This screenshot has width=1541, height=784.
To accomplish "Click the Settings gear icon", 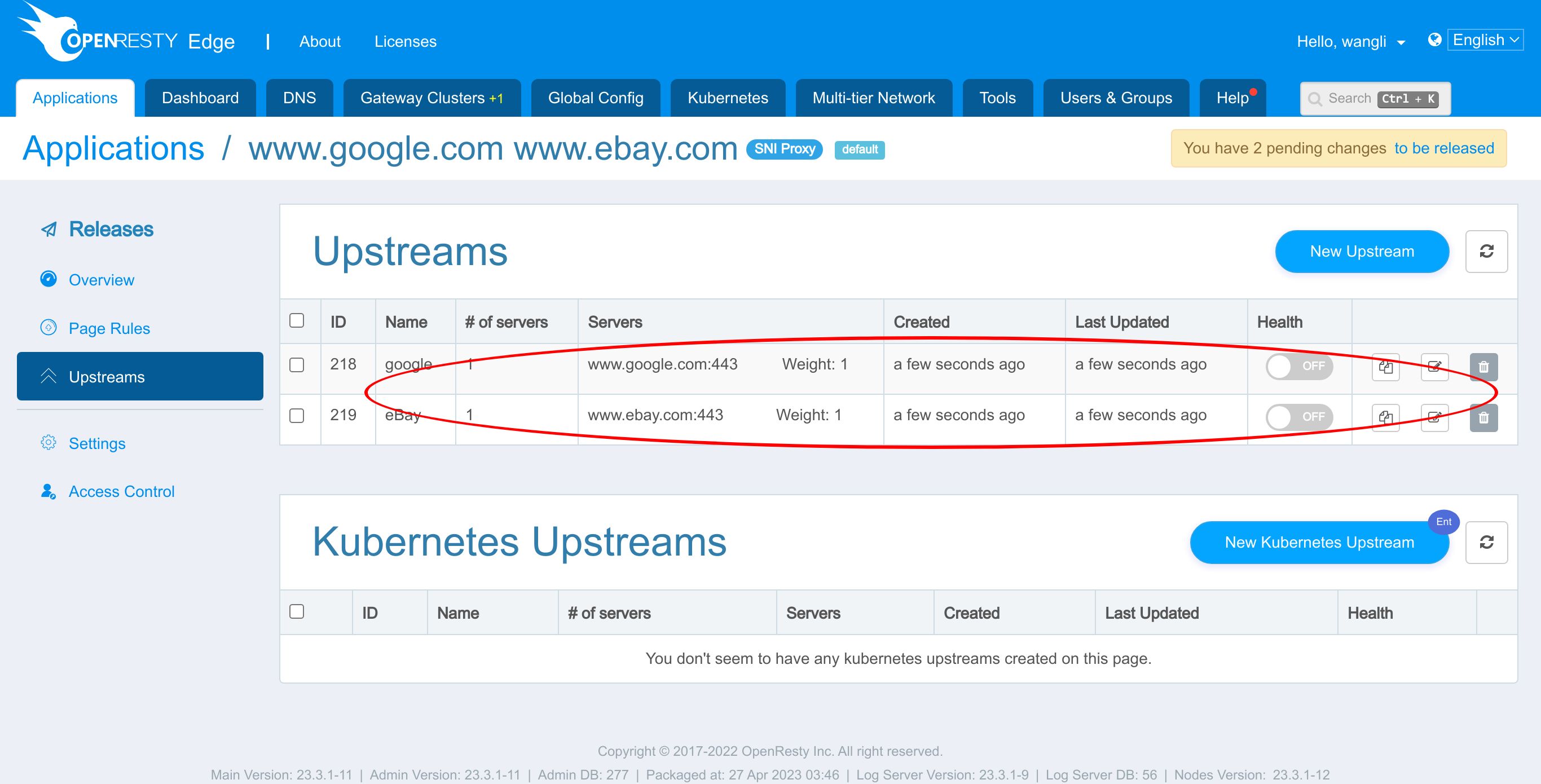I will (x=49, y=443).
